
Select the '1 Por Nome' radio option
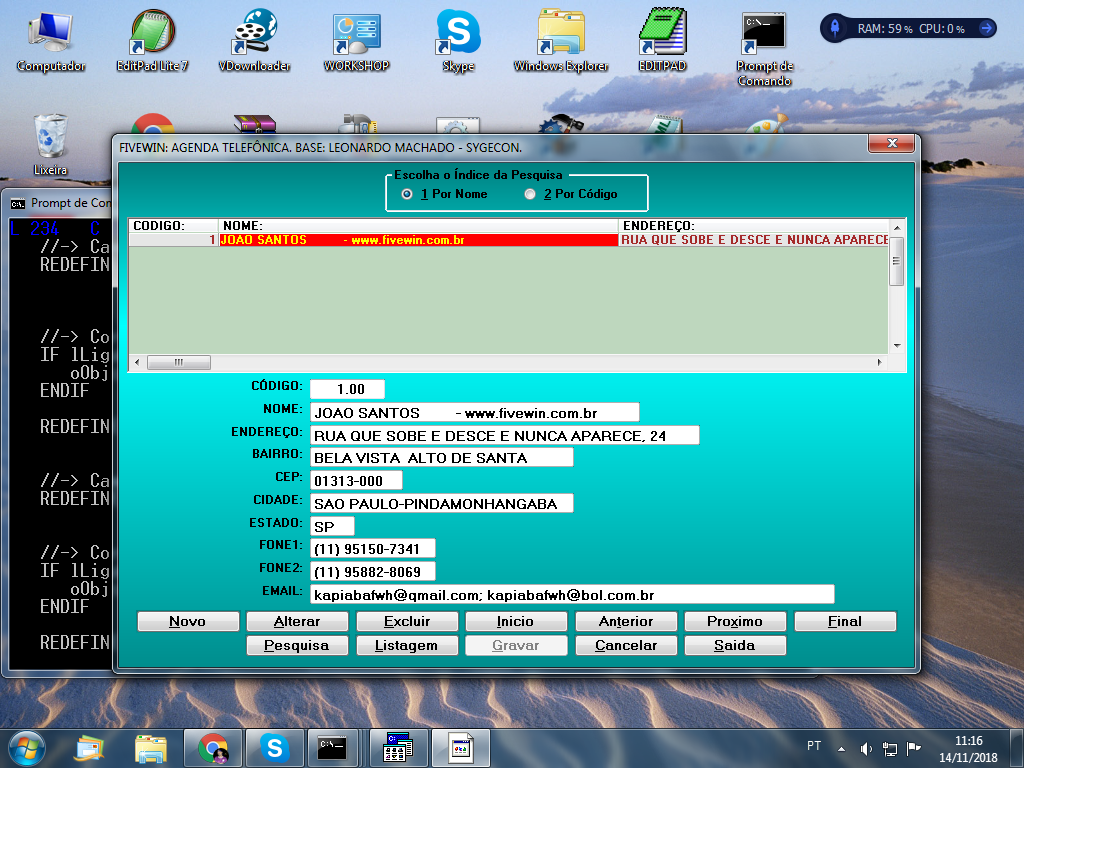(407, 194)
